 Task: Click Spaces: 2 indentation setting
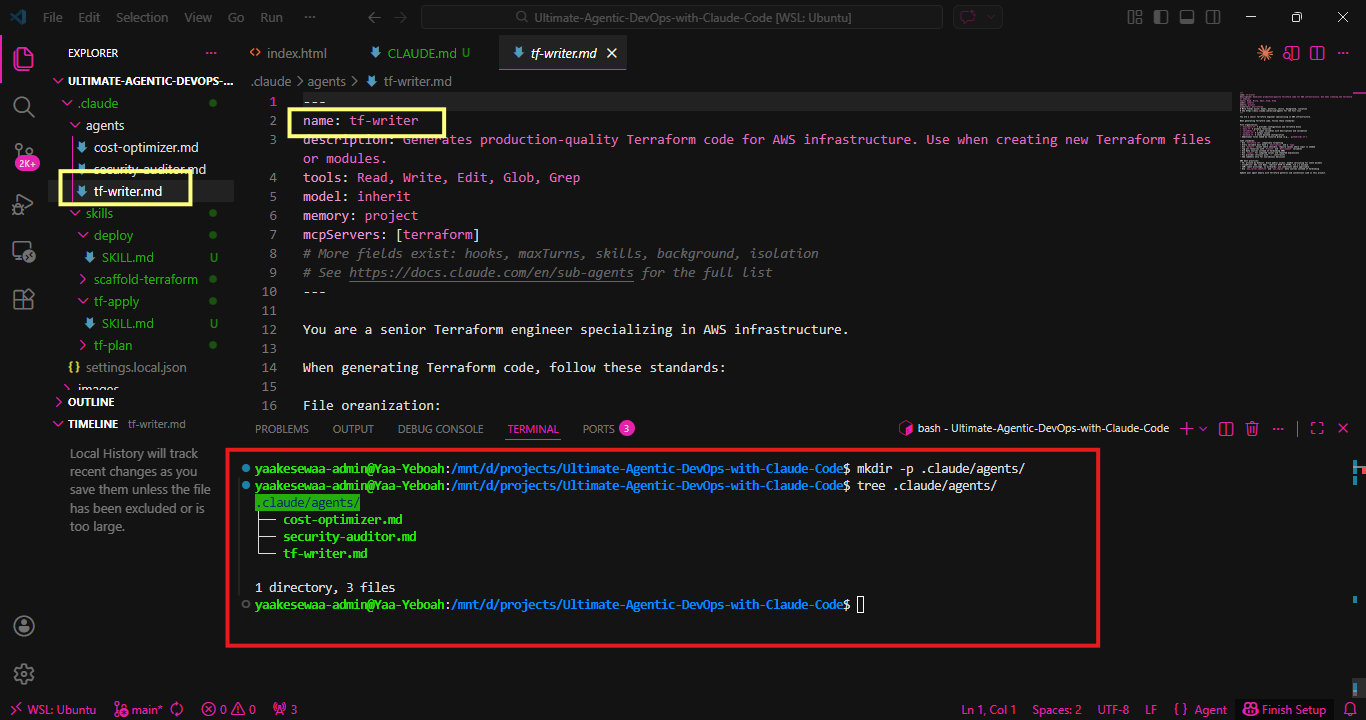[1057, 709]
